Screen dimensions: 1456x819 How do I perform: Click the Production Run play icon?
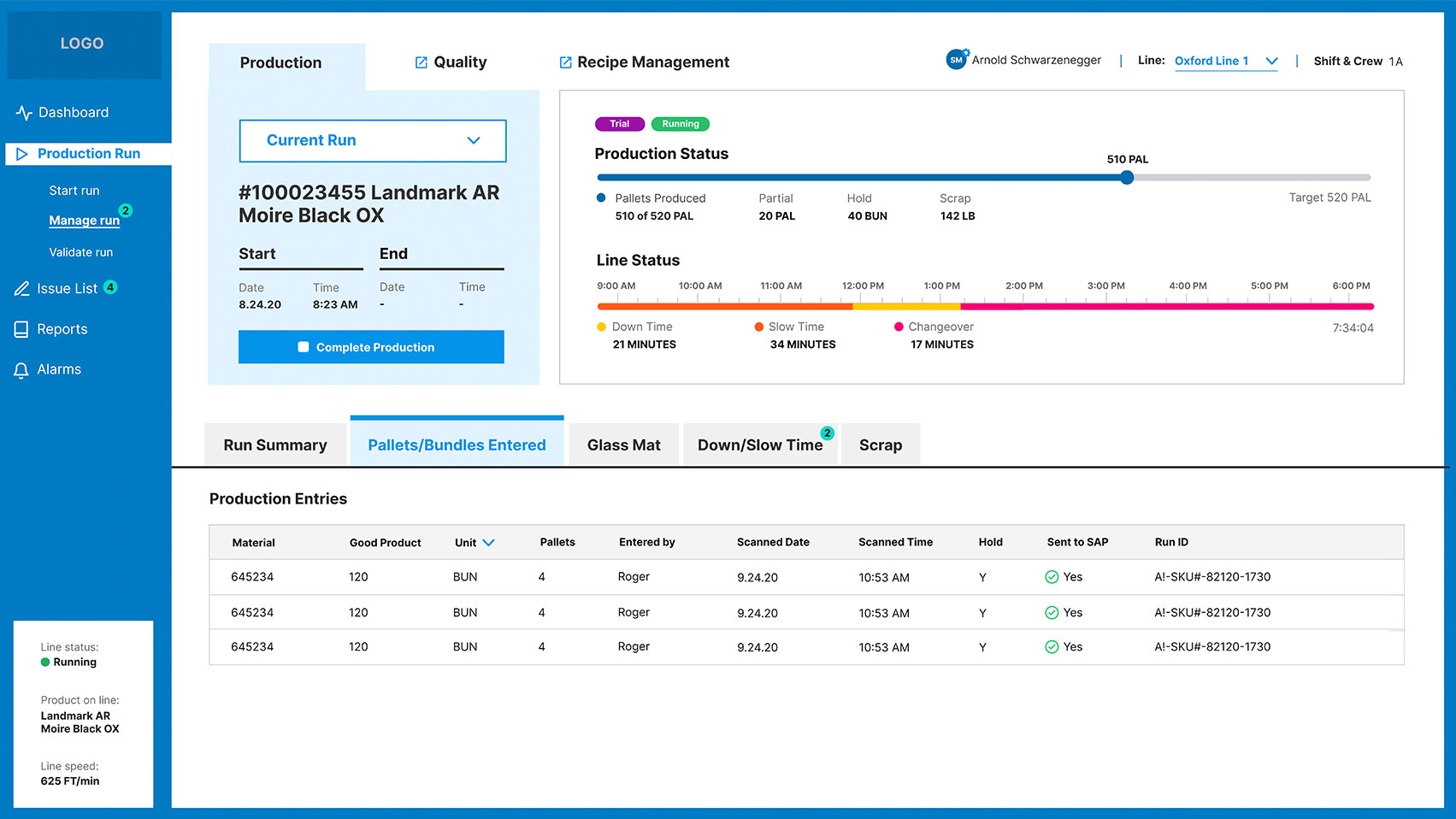click(22, 154)
